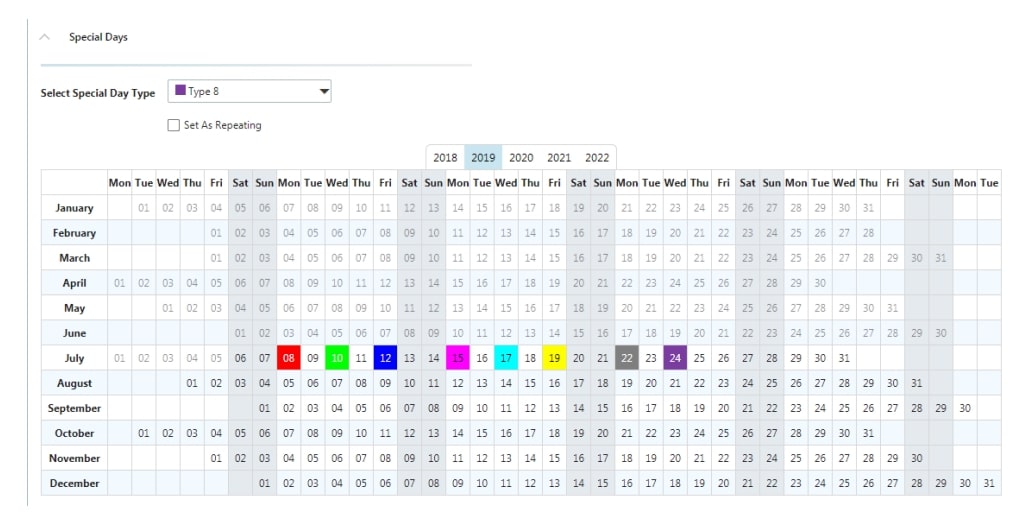Click the September row header
This screenshot has height=525, width=1030.
click(75, 408)
